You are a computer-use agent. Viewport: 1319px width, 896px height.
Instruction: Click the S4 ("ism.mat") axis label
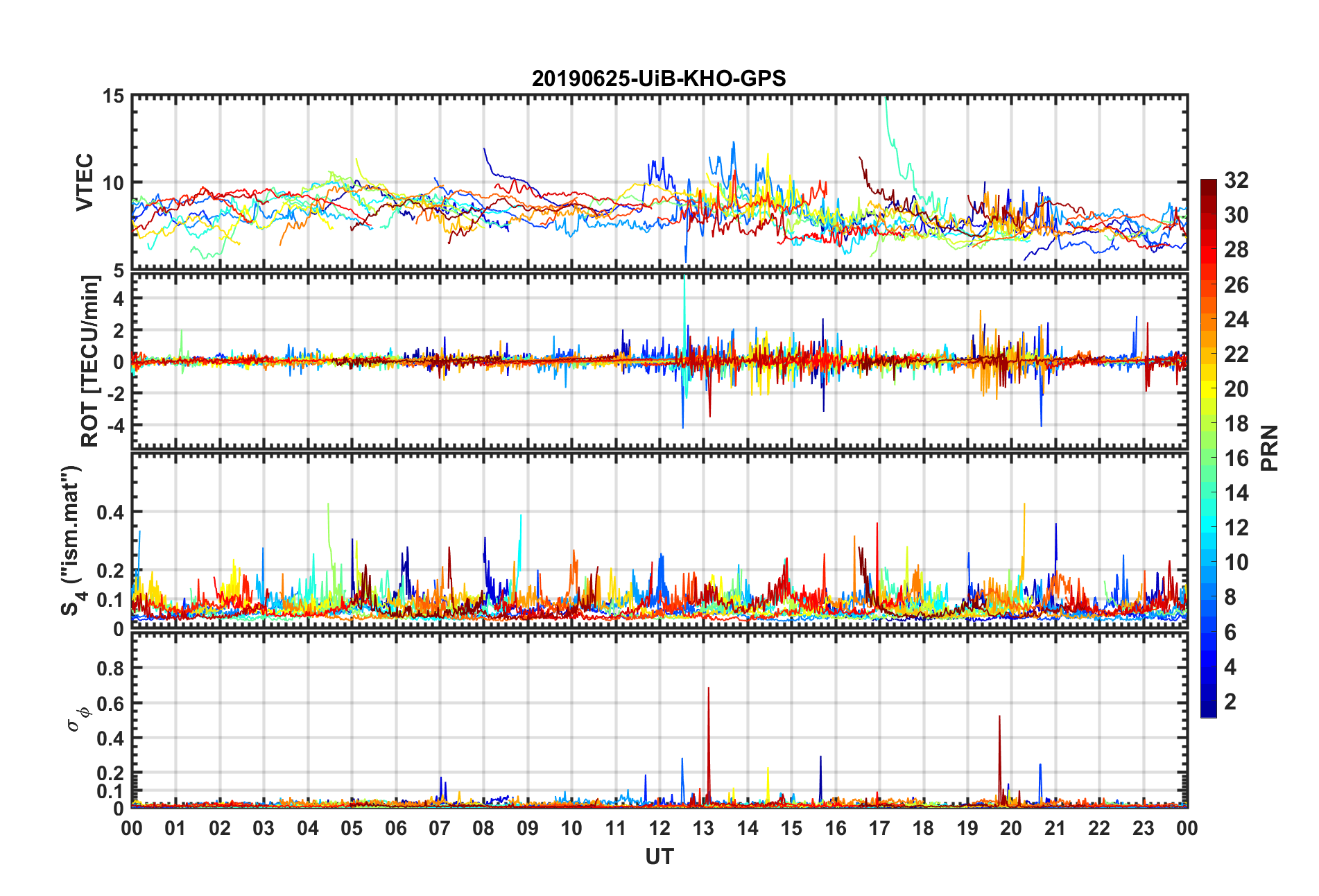click(x=72, y=540)
